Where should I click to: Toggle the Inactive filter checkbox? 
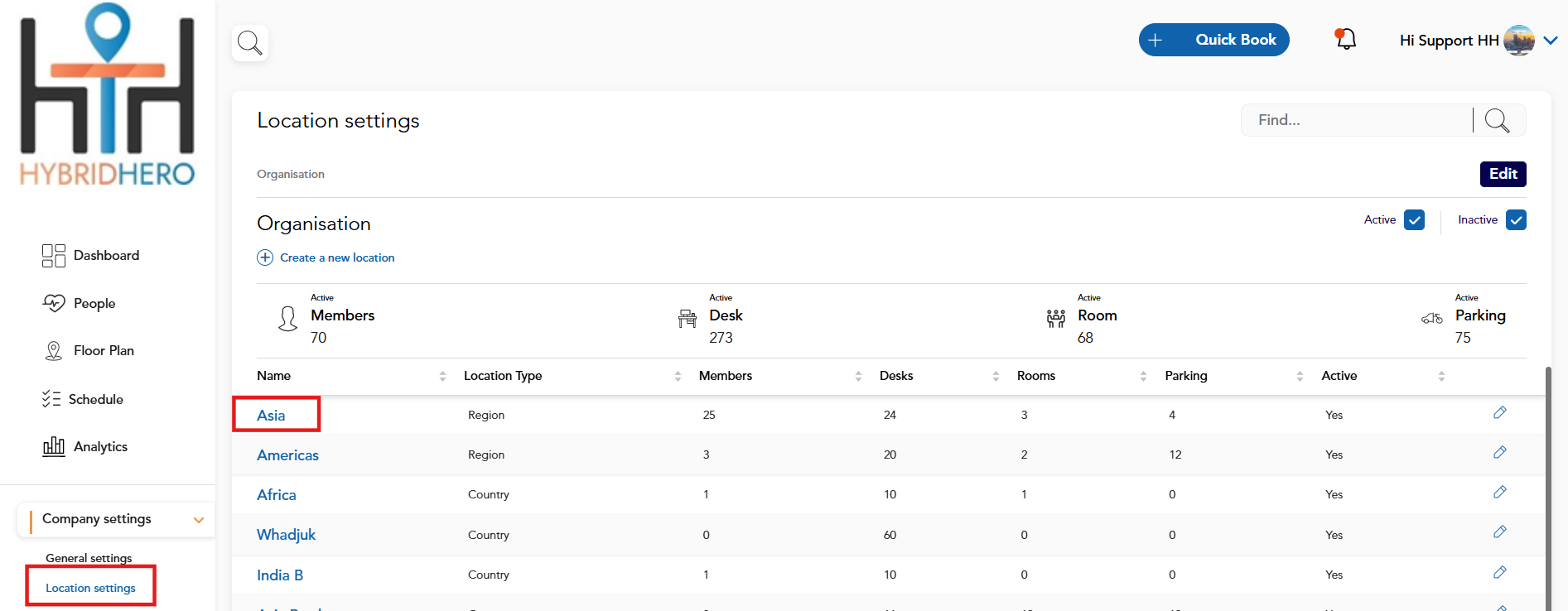click(1516, 220)
